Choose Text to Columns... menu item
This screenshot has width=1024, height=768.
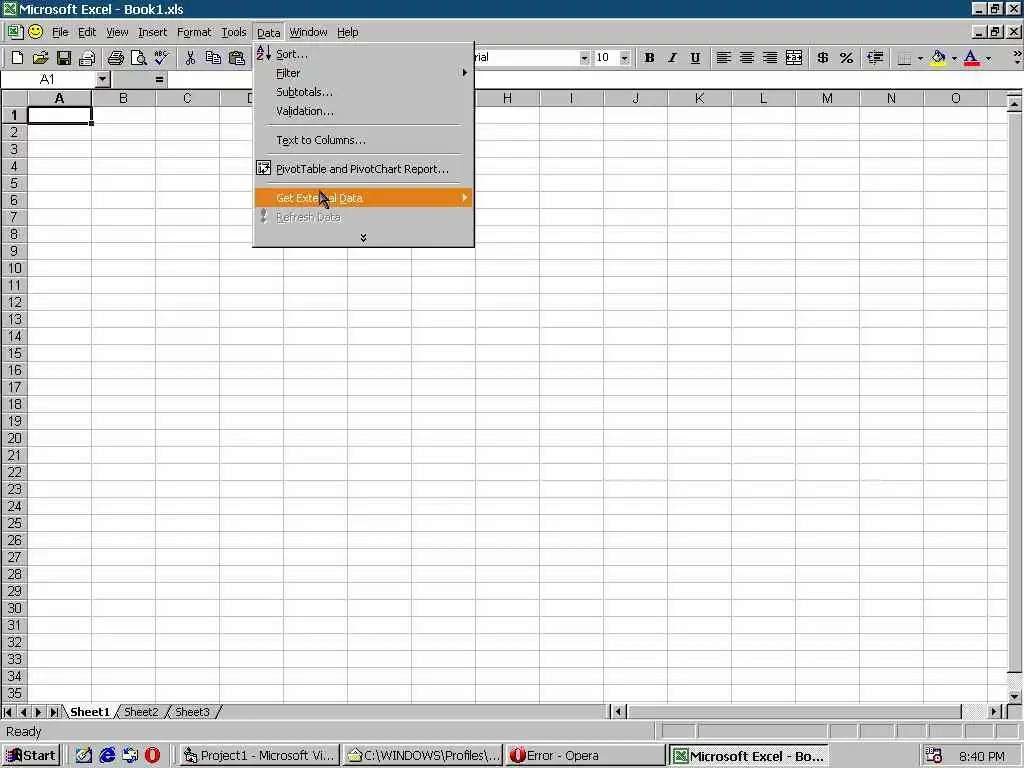pos(363,140)
